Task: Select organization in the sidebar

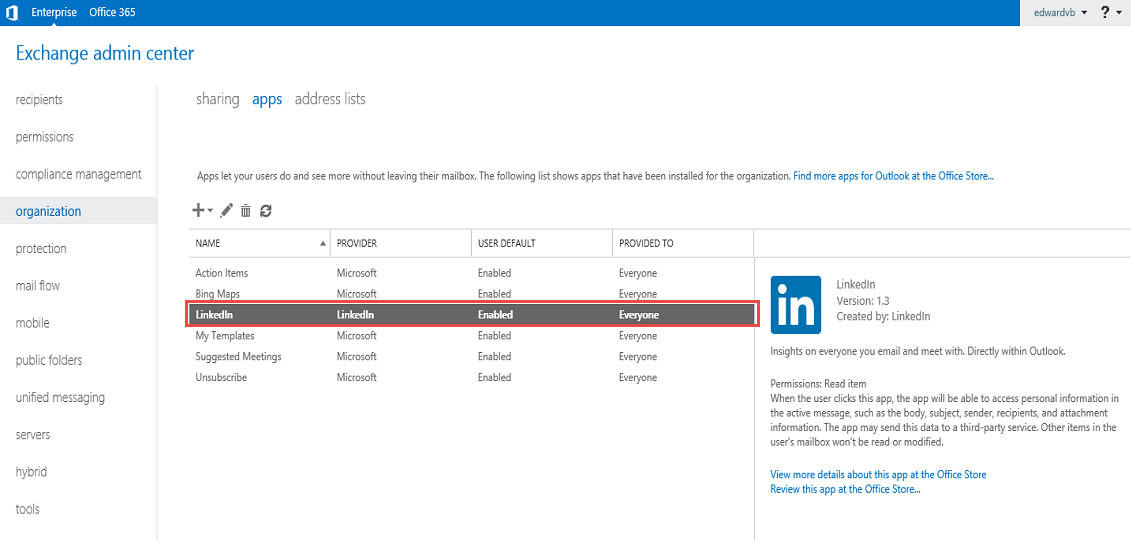Action: (78, 211)
